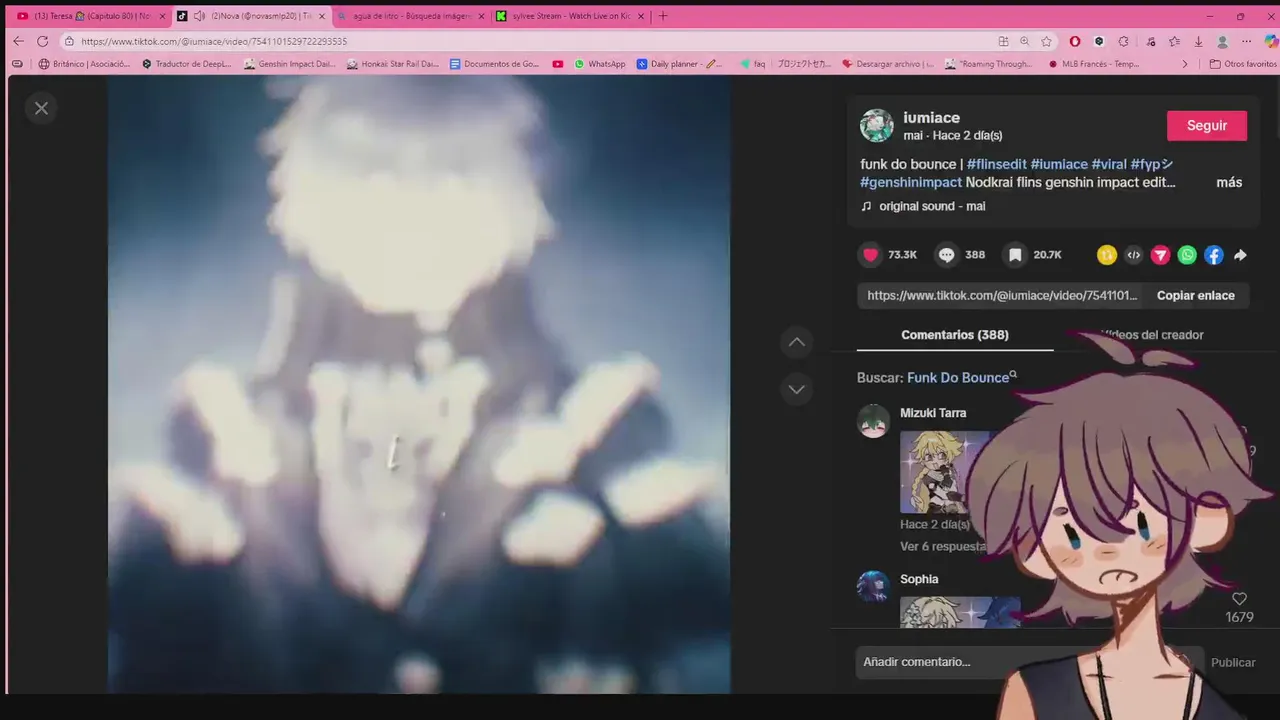Open more share options arrow
Screen dimensions: 1280x720
[x=1240, y=255]
